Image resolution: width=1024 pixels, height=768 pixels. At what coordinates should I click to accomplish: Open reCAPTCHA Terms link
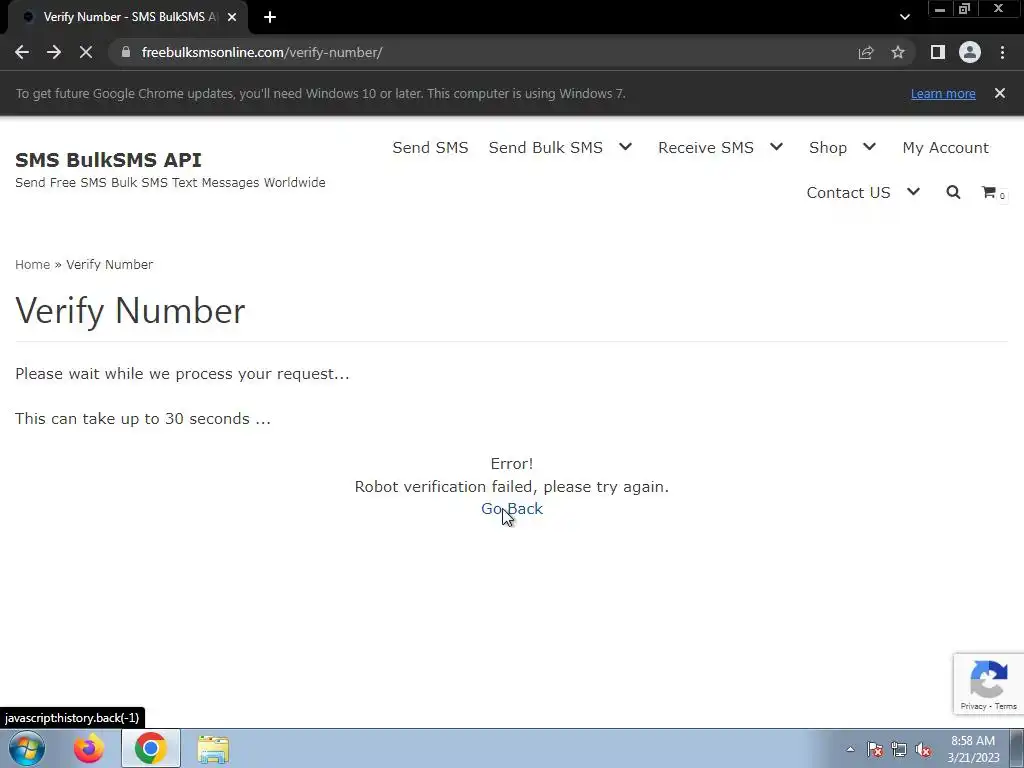(x=1006, y=706)
